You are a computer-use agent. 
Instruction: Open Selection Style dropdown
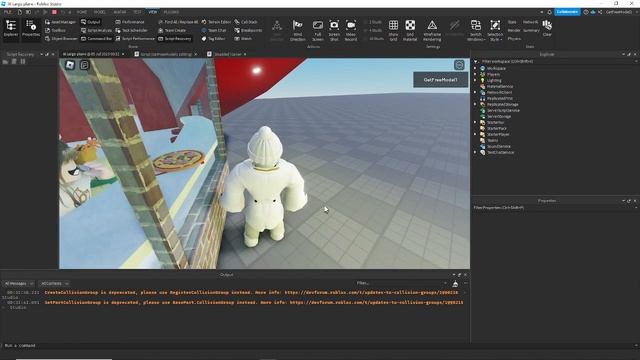coord(495,31)
